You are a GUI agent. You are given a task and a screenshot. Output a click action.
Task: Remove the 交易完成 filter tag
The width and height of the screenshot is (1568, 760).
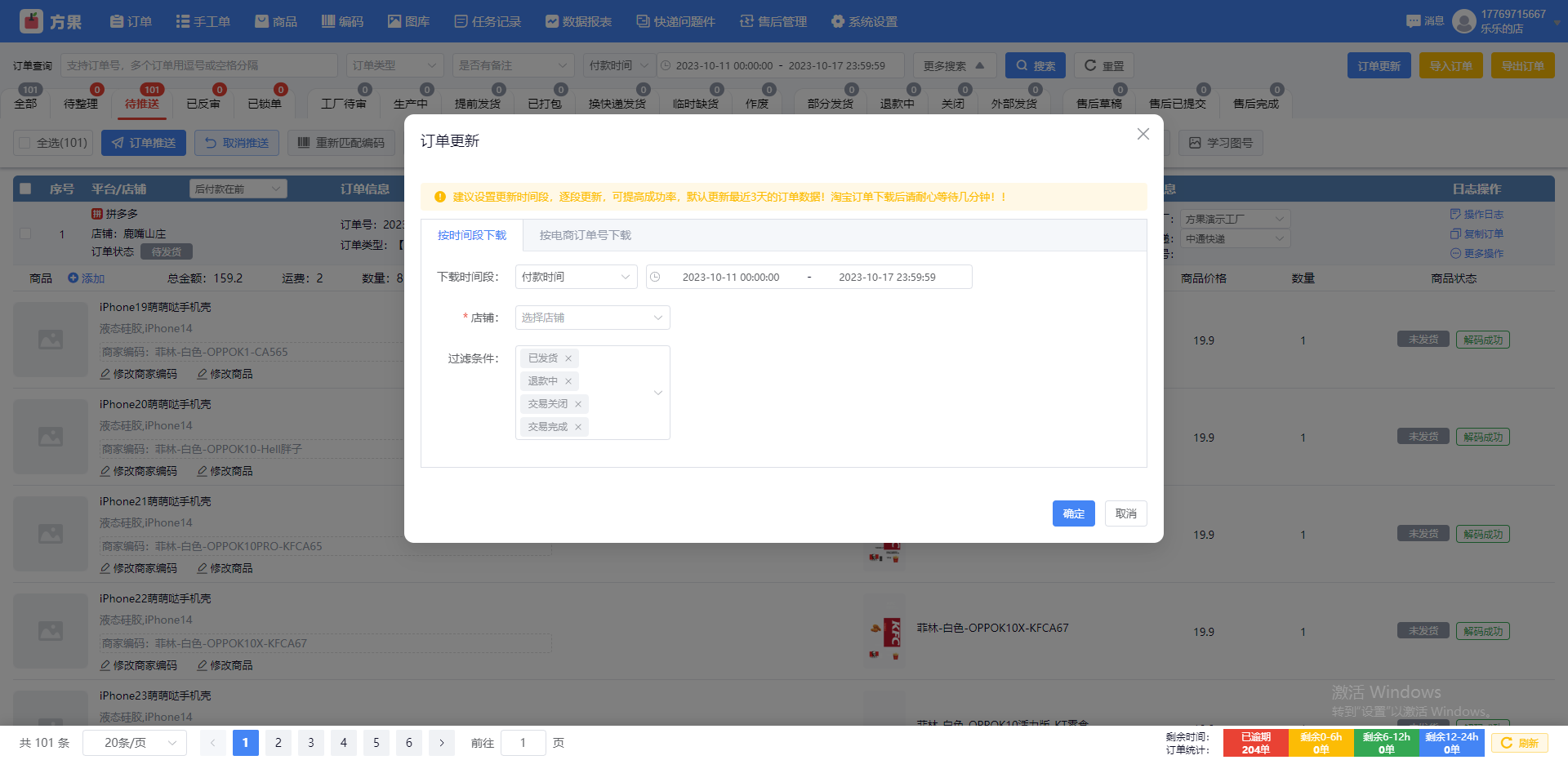point(578,427)
